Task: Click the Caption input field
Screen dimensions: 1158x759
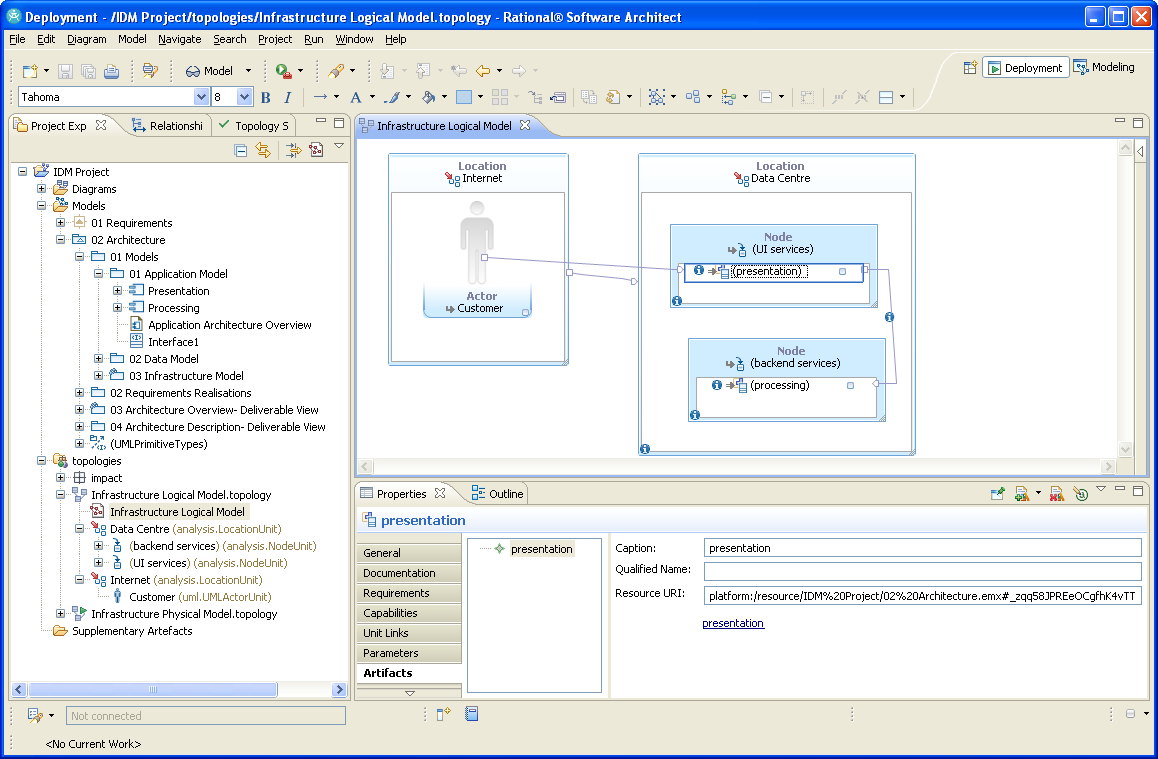Action: coord(922,548)
